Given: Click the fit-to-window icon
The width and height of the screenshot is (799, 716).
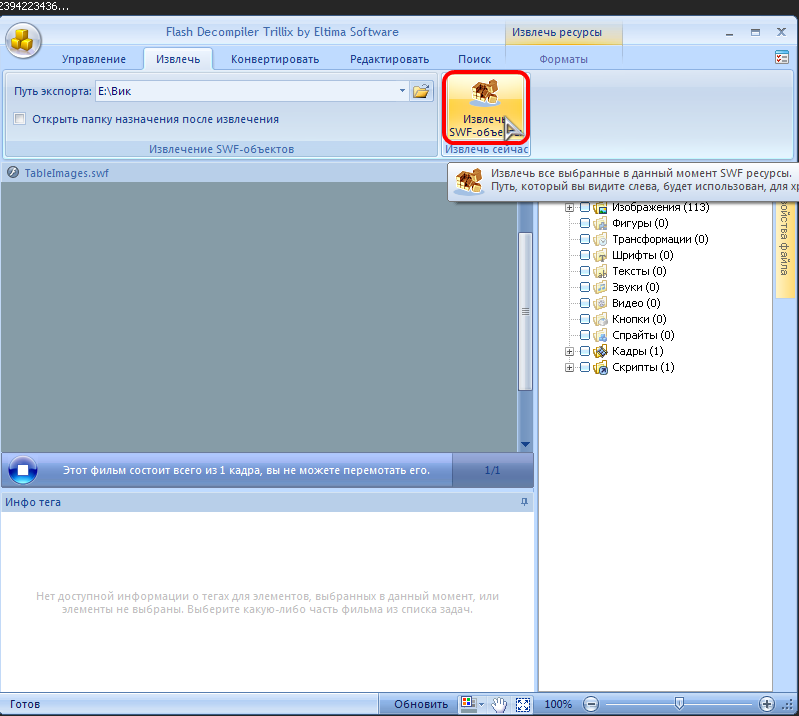Looking at the screenshot, I should (x=523, y=704).
